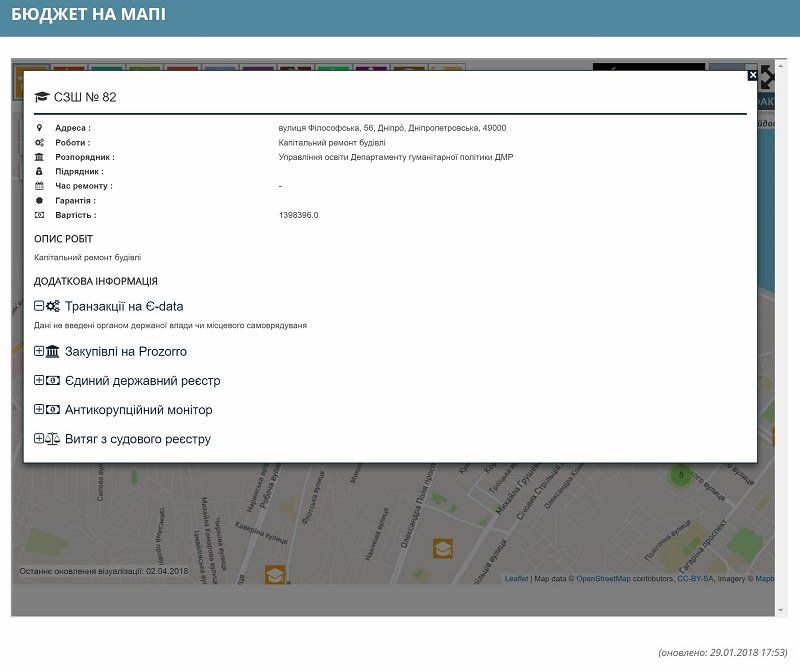Click the money icon beside Антикорупційний монітор
This screenshot has width=800, height=670.
point(53,410)
